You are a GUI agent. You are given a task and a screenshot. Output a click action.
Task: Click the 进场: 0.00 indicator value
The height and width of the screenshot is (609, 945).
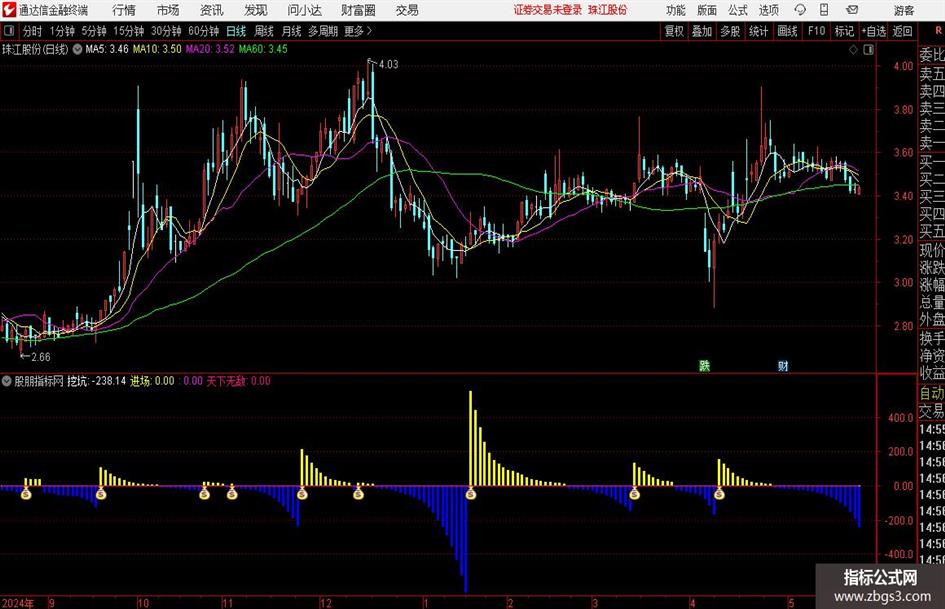(x=152, y=380)
